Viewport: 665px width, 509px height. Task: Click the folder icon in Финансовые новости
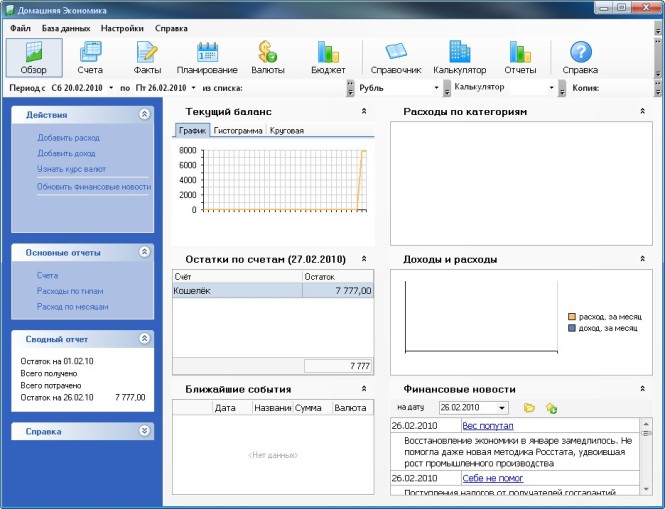coord(529,408)
